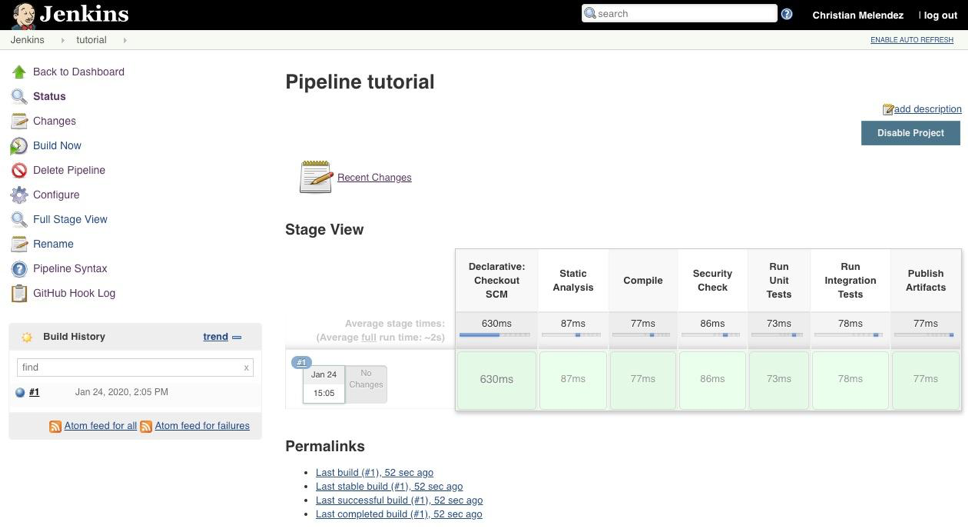Viewport: 968px width, 527px height.
Task: Open Atom feed for failures
Action: [x=202, y=426]
